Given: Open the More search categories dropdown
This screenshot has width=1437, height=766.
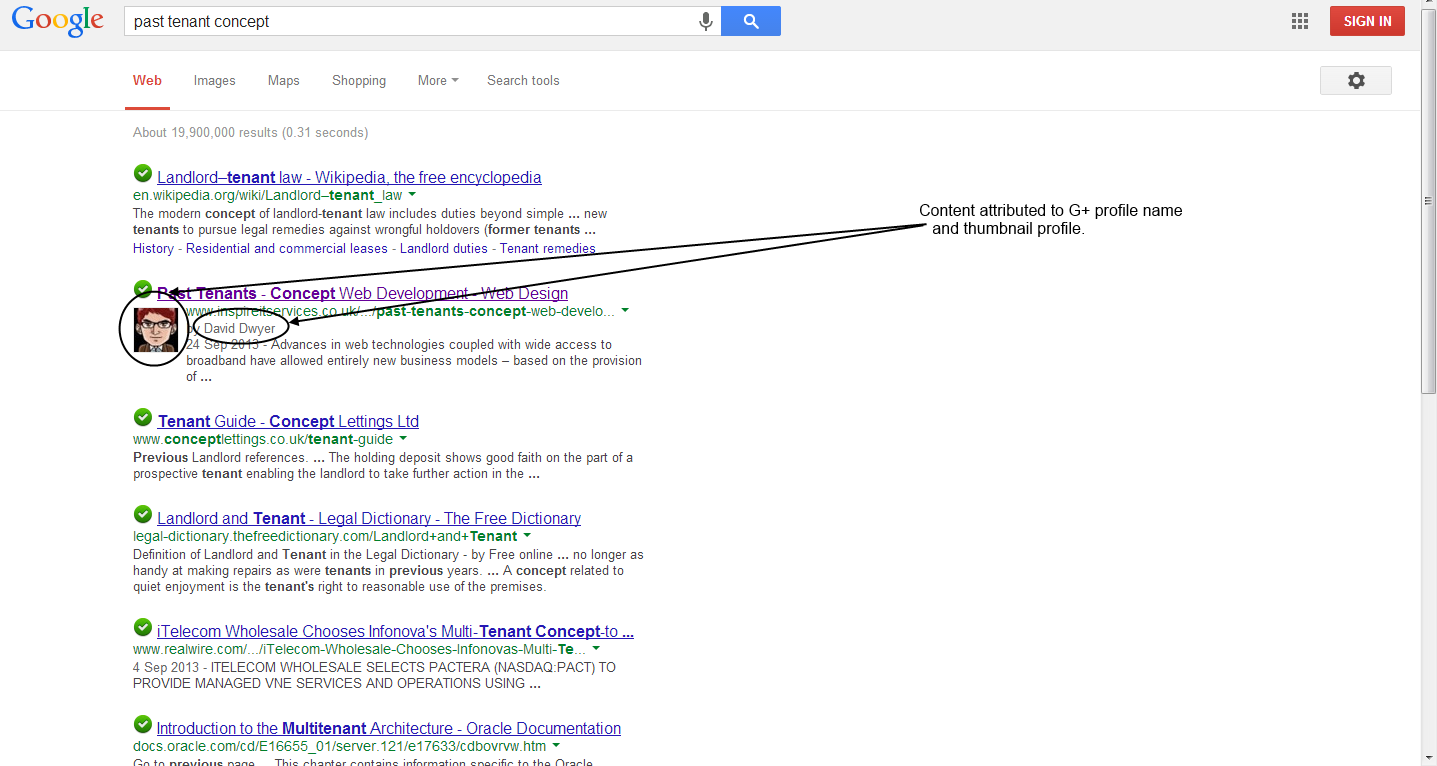Looking at the screenshot, I should tap(438, 80).
